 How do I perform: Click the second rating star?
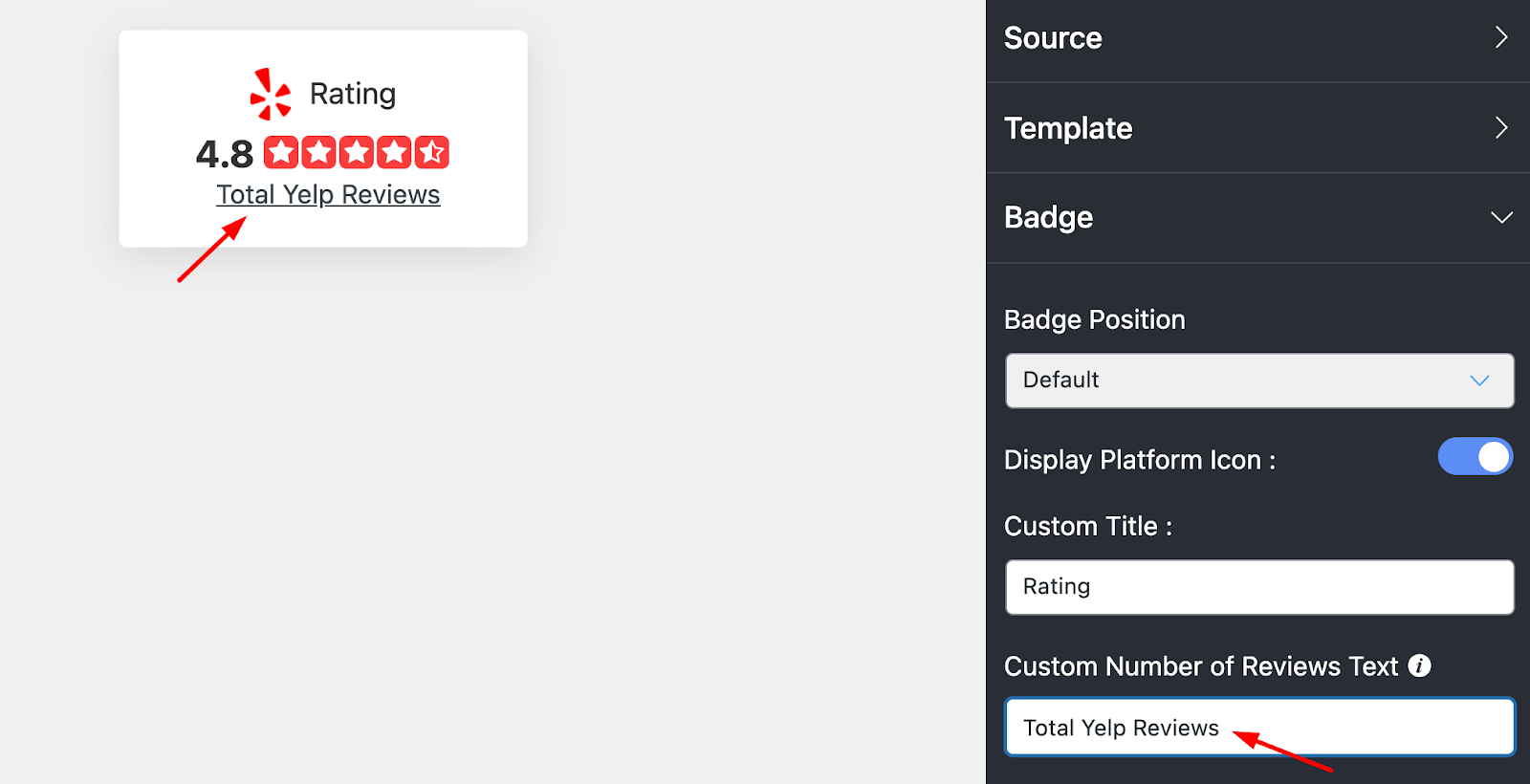tap(318, 152)
